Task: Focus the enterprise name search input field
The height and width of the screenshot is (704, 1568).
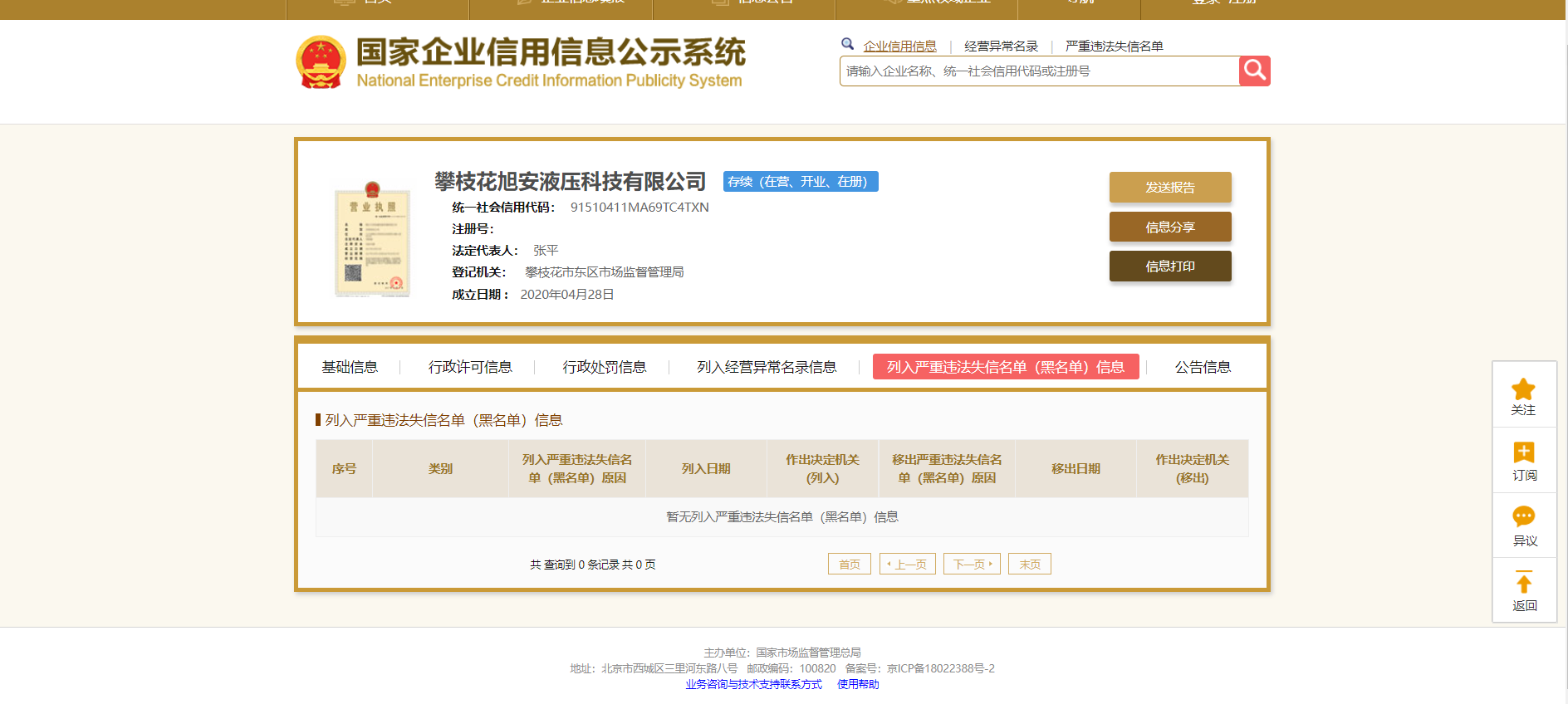Action: pos(1039,71)
